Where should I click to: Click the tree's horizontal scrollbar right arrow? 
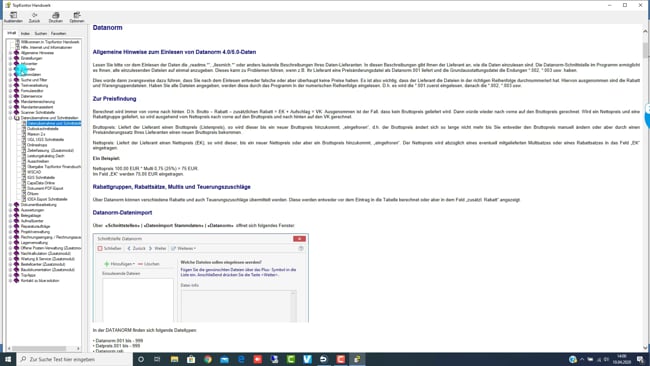coord(78,349)
